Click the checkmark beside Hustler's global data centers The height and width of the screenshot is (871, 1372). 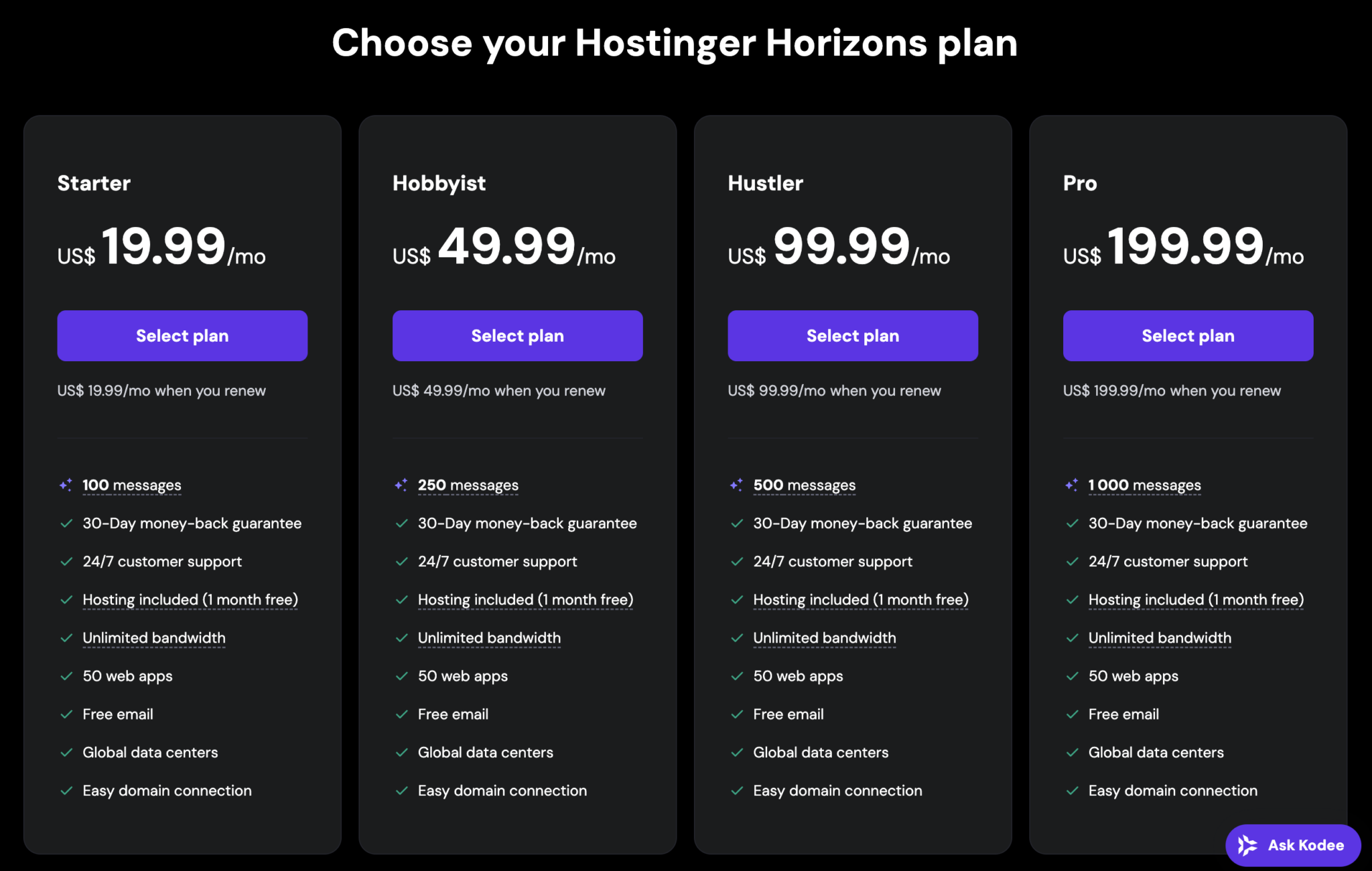[x=738, y=752]
